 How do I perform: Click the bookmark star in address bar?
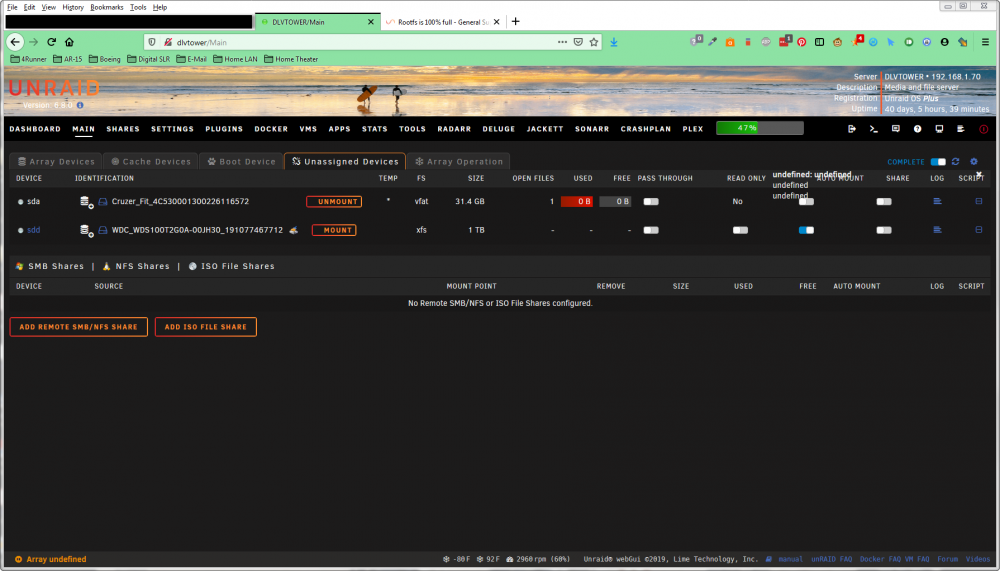pos(594,42)
